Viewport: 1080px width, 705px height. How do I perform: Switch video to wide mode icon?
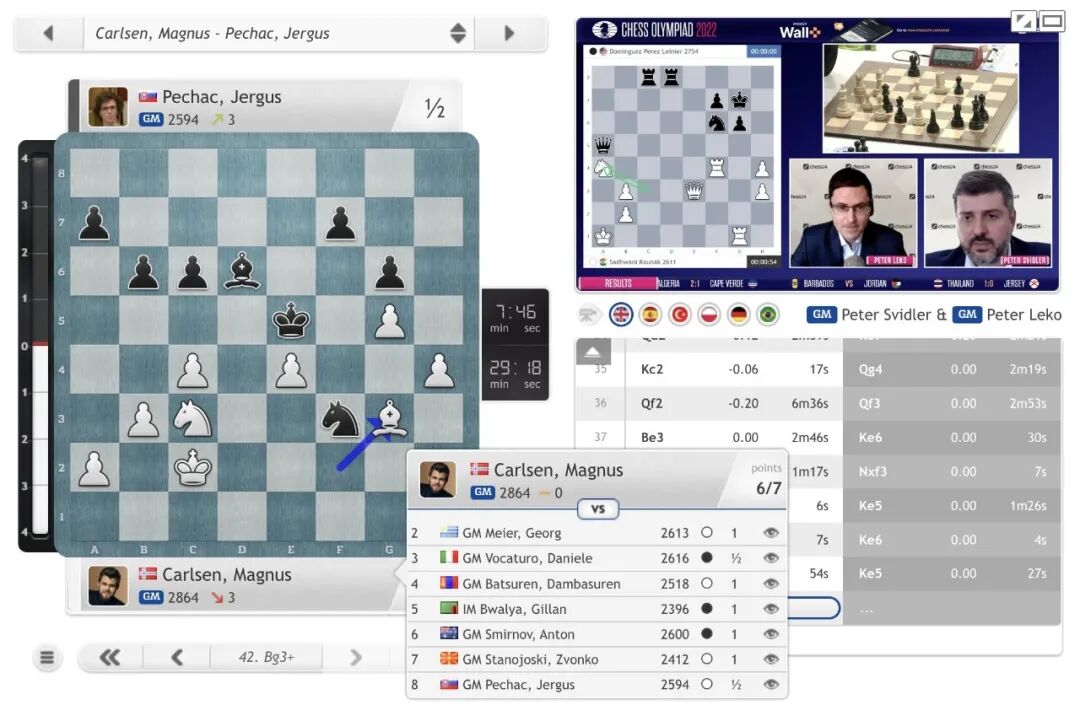(x=1052, y=21)
